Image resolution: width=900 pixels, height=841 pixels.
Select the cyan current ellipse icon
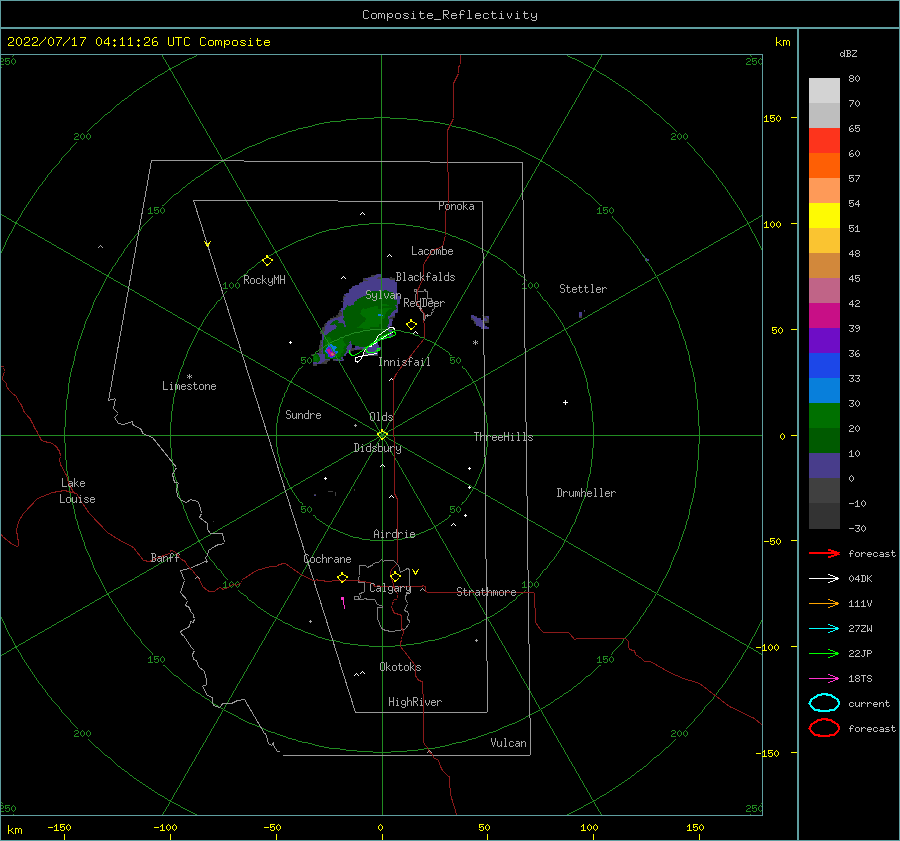click(824, 703)
